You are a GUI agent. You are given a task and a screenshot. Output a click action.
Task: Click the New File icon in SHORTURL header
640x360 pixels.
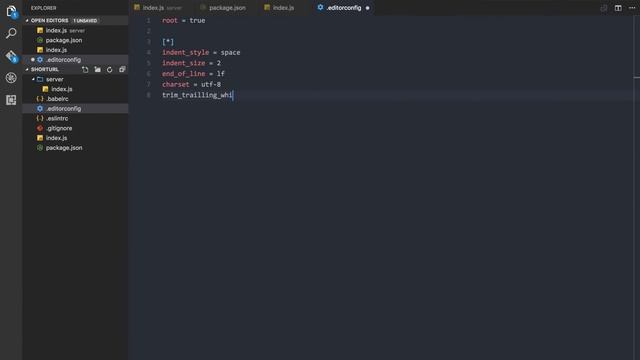85,69
